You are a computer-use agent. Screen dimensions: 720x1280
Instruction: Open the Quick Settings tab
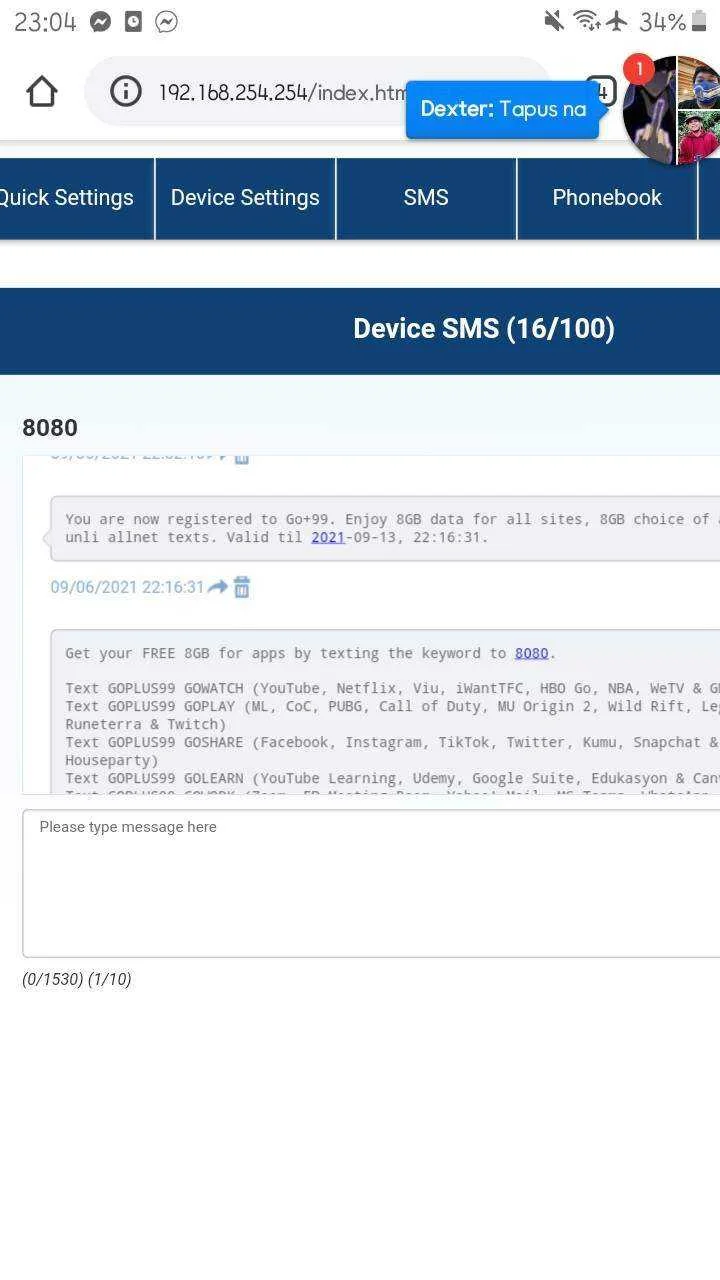coord(66,198)
